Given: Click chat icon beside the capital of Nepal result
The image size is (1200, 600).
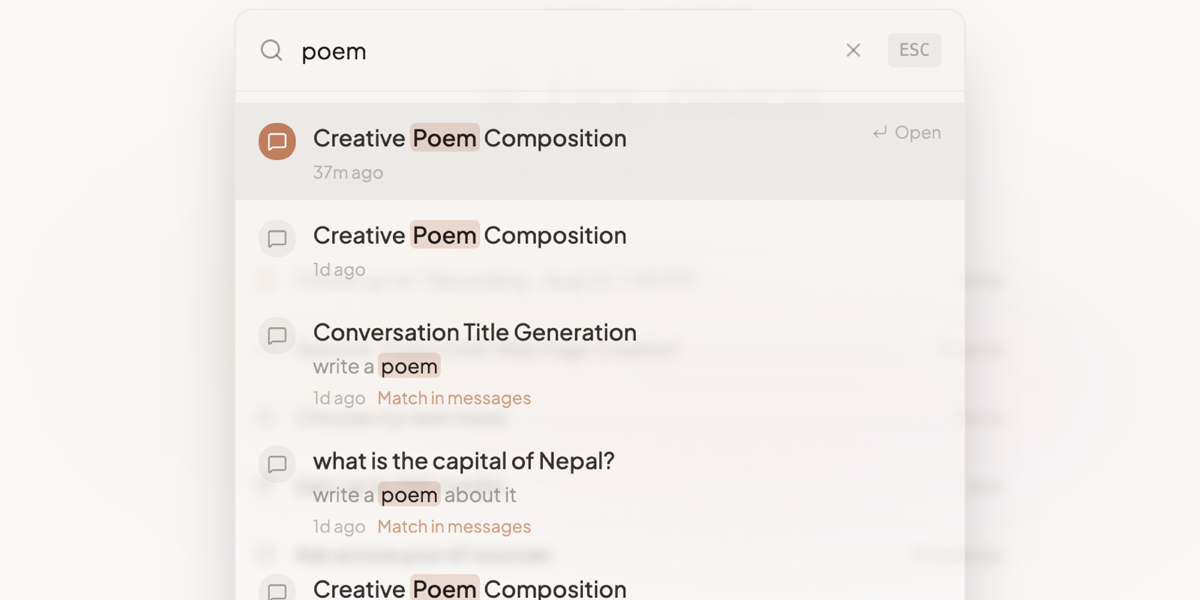Looking at the screenshot, I should (277, 464).
